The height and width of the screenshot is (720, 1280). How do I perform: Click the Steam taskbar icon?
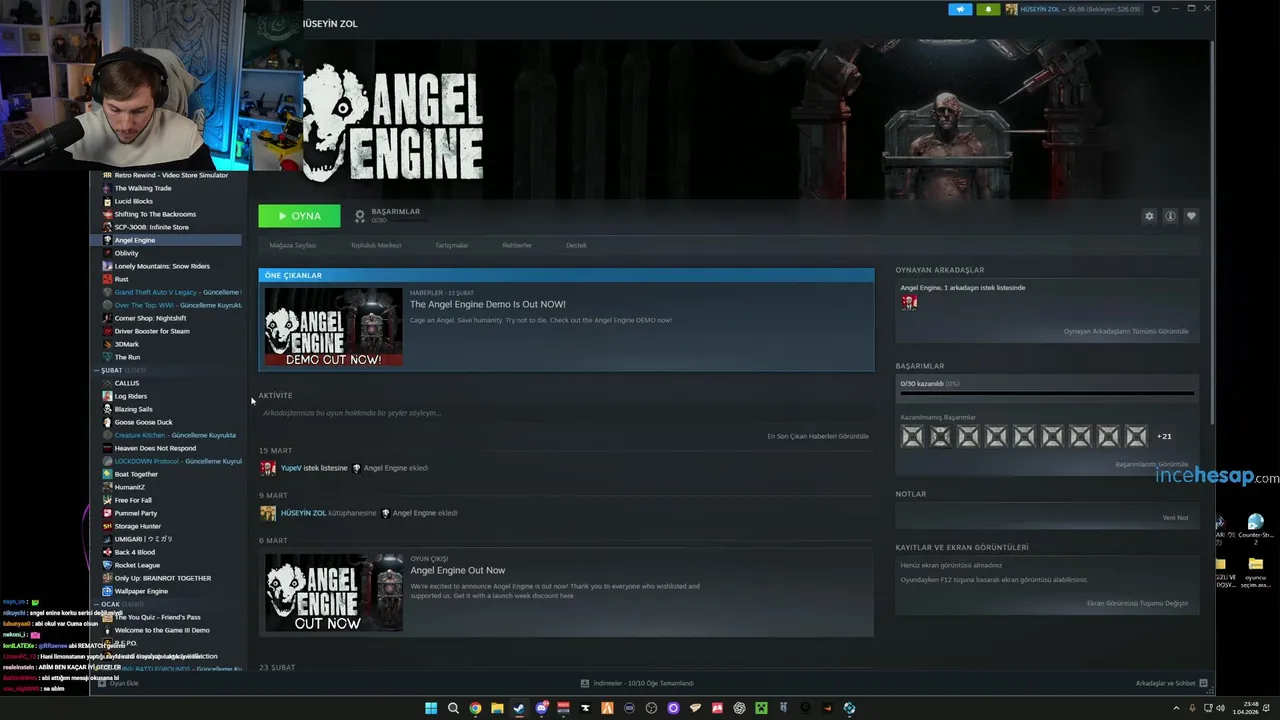(519, 708)
